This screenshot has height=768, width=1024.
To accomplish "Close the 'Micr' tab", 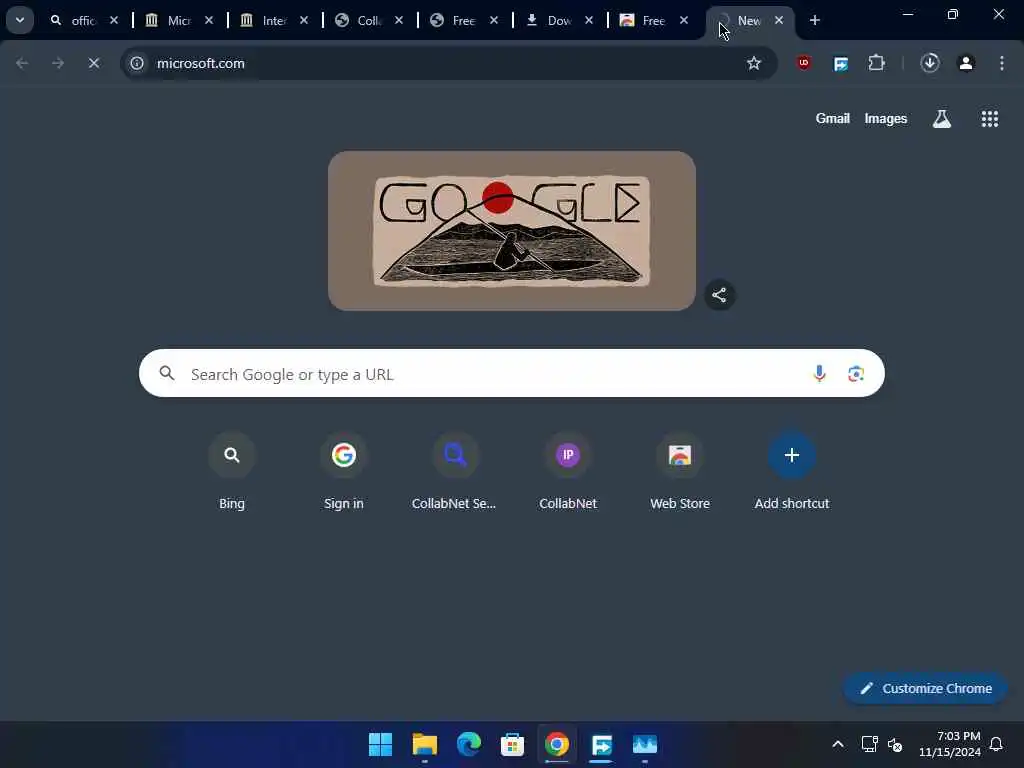I will [x=209, y=20].
